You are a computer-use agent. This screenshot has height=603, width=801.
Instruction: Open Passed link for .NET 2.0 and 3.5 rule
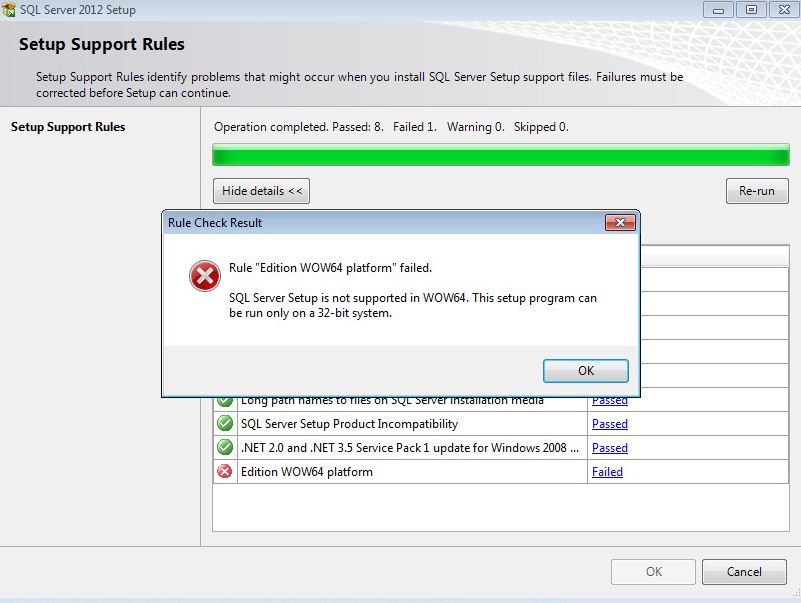610,448
